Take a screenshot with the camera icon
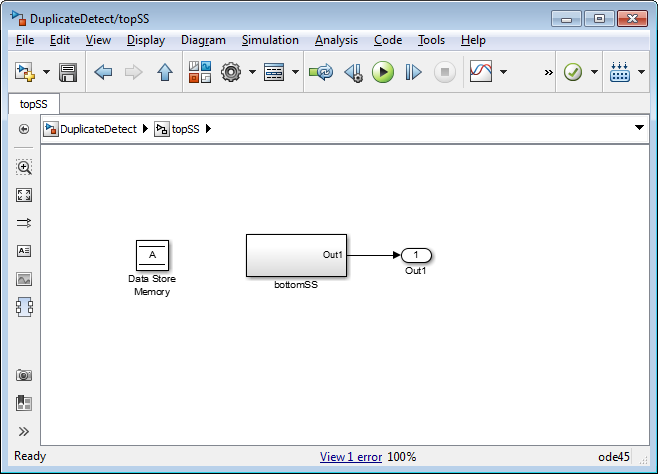The image size is (658, 474). pyautogui.click(x=24, y=375)
